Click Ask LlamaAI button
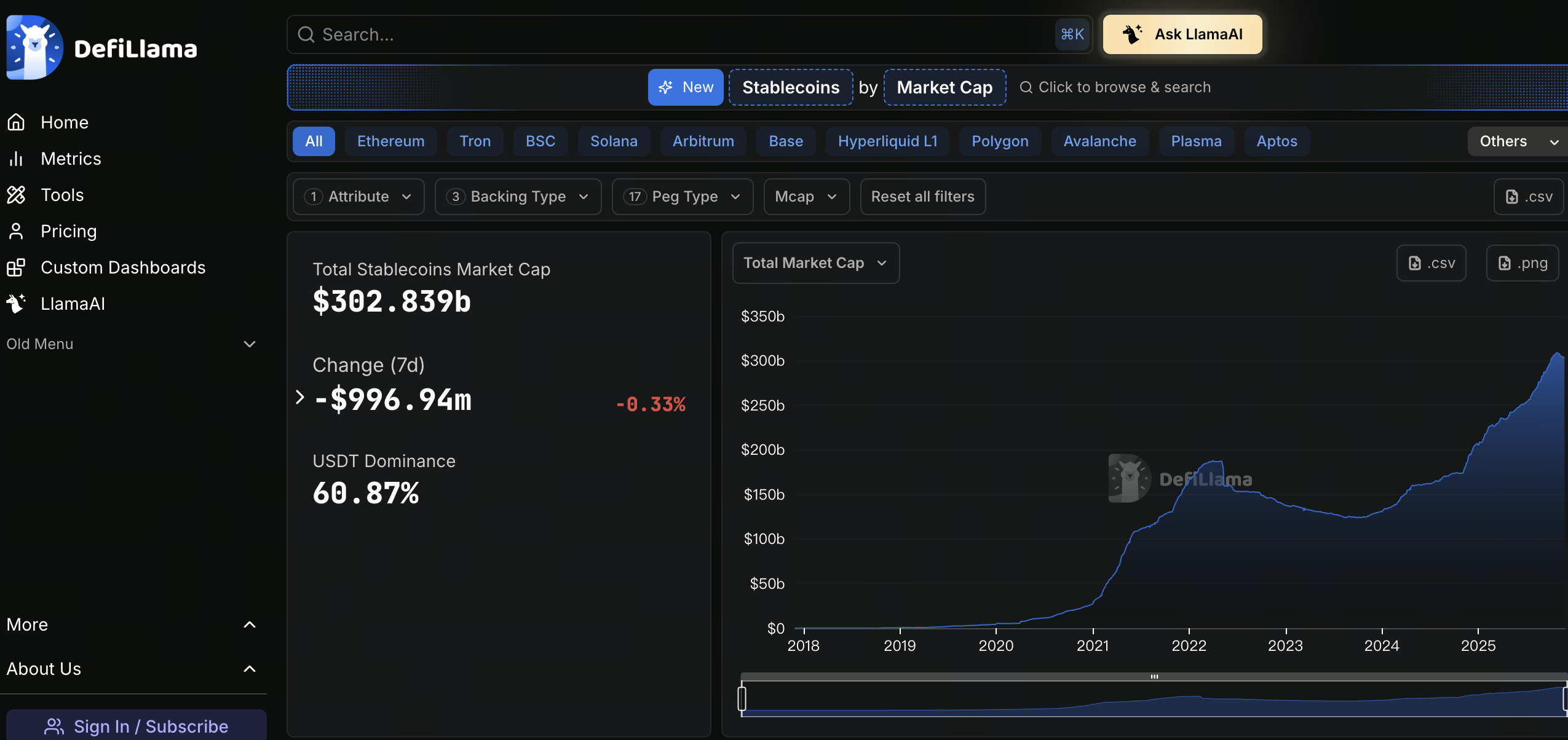1568x740 pixels. pyautogui.click(x=1181, y=34)
